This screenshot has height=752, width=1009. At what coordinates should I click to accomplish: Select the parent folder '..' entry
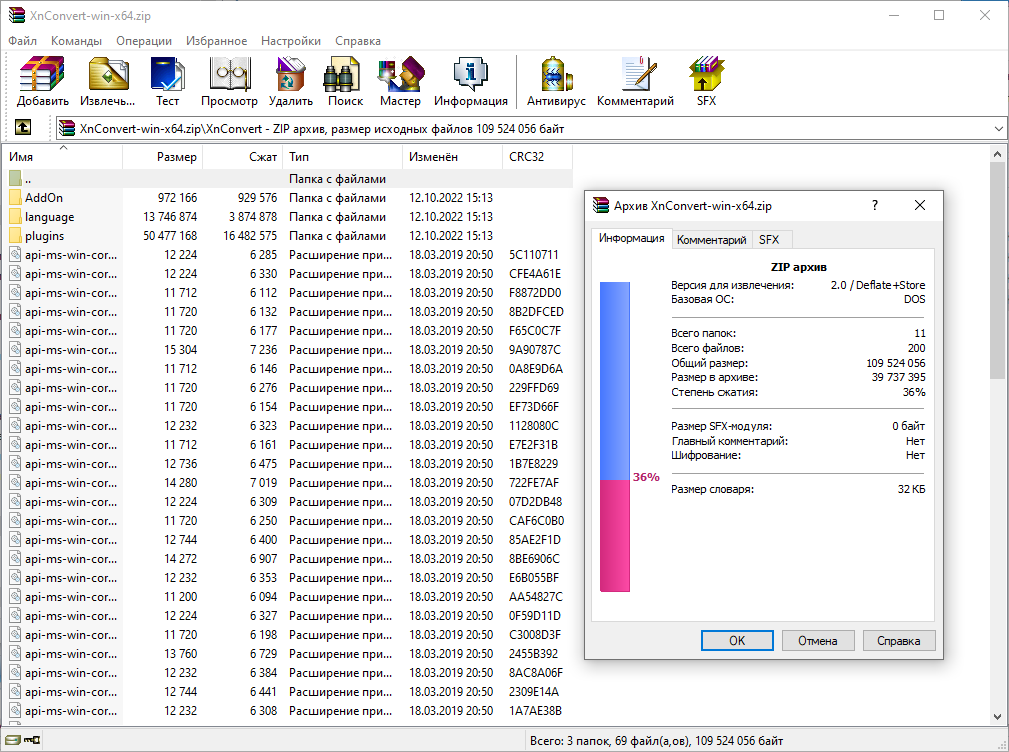point(287,179)
